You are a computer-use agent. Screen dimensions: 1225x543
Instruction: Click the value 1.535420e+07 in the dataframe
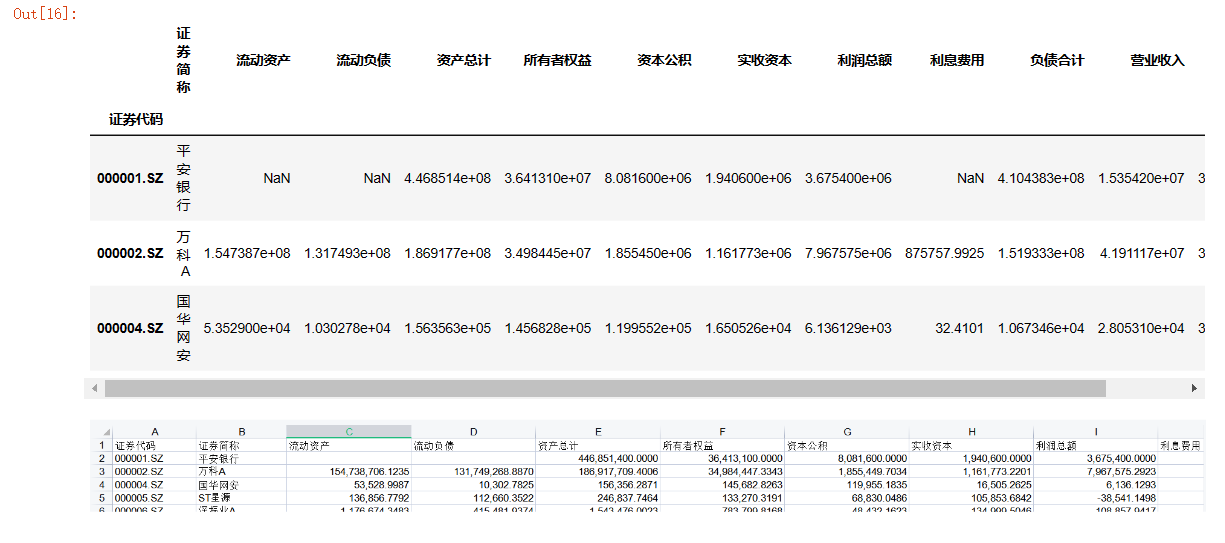point(1141,178)
